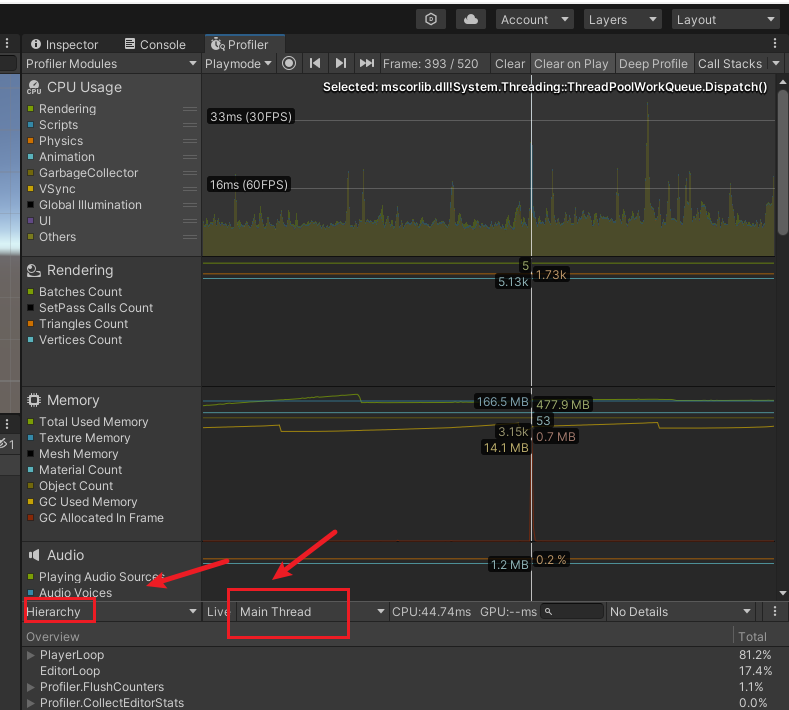Click the search field magnifier icon
789x710 pixels.
coord(548,611)
